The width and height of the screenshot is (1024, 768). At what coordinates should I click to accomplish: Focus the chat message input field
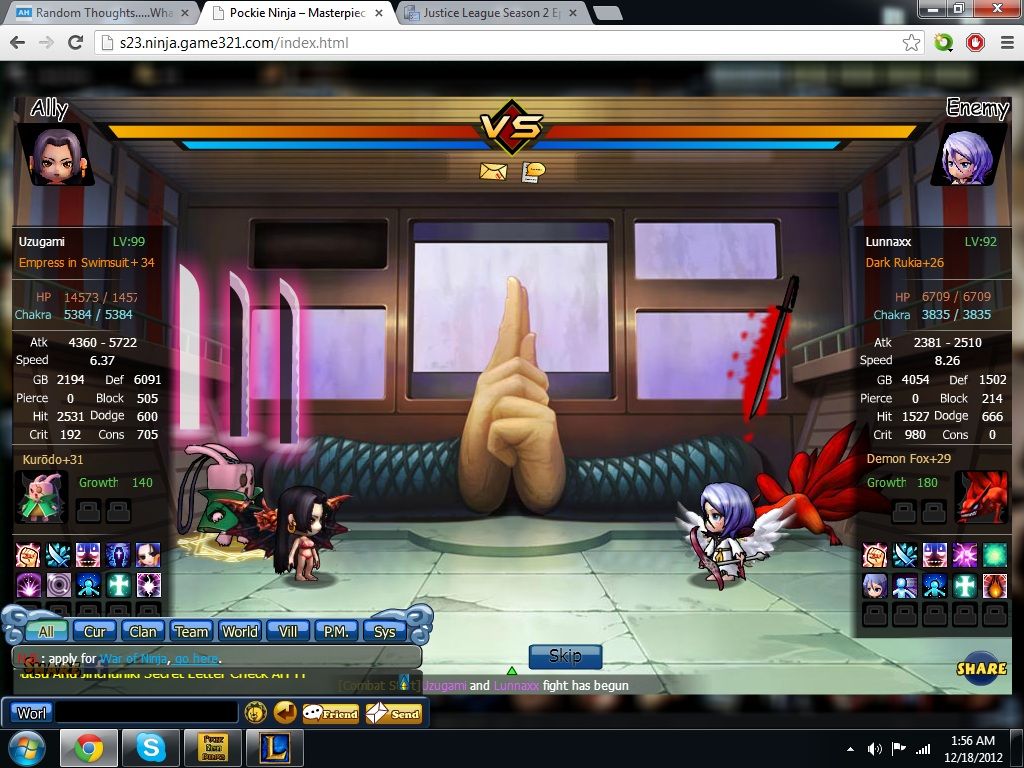[146, 712]
